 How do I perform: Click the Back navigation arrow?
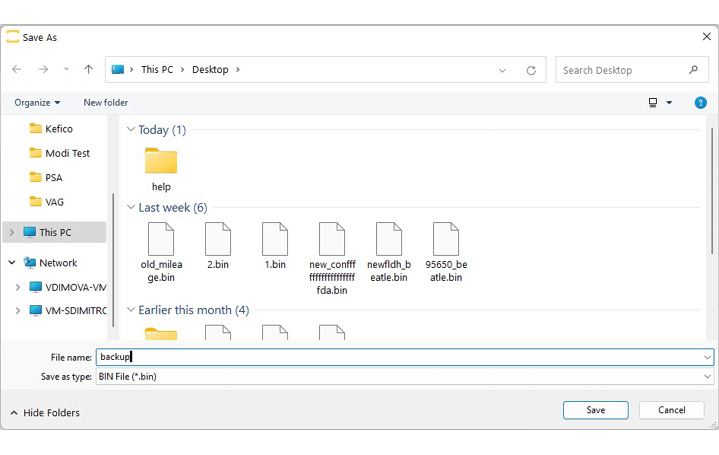(x=17, y=70)
